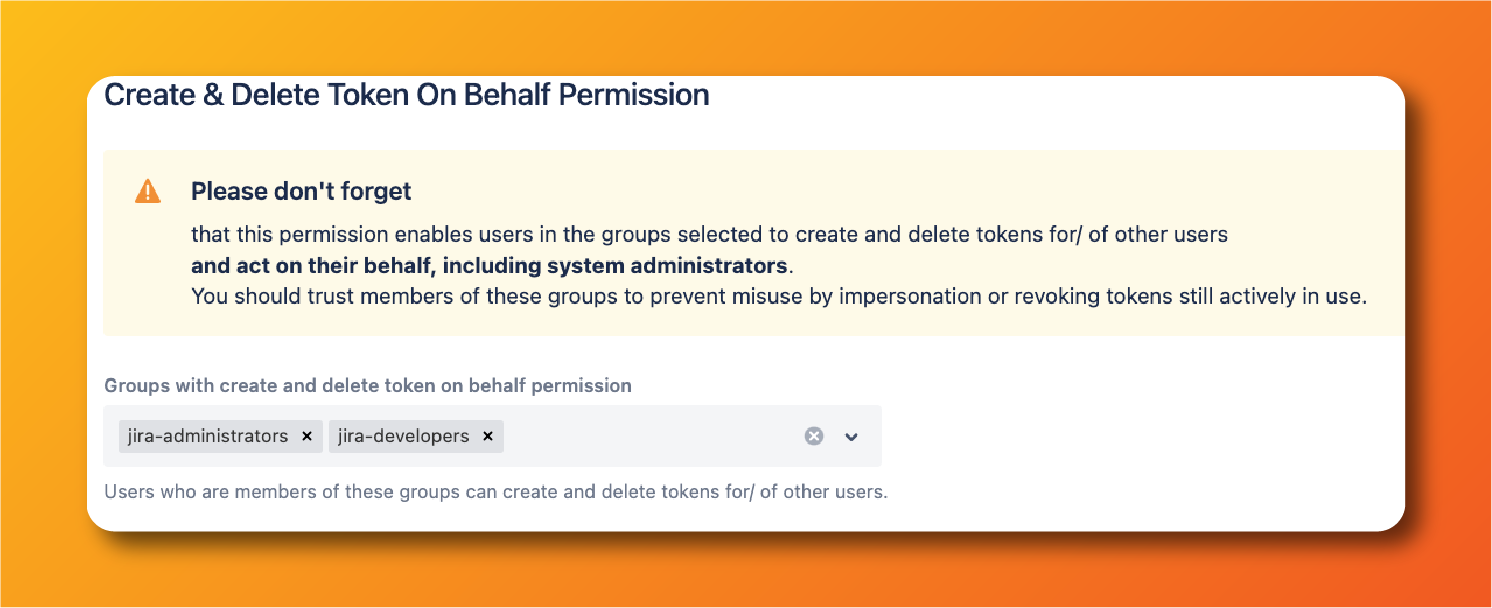Click the Please don't forget banner title
This screenshot has width=1492, height=608.
point(301,191)
